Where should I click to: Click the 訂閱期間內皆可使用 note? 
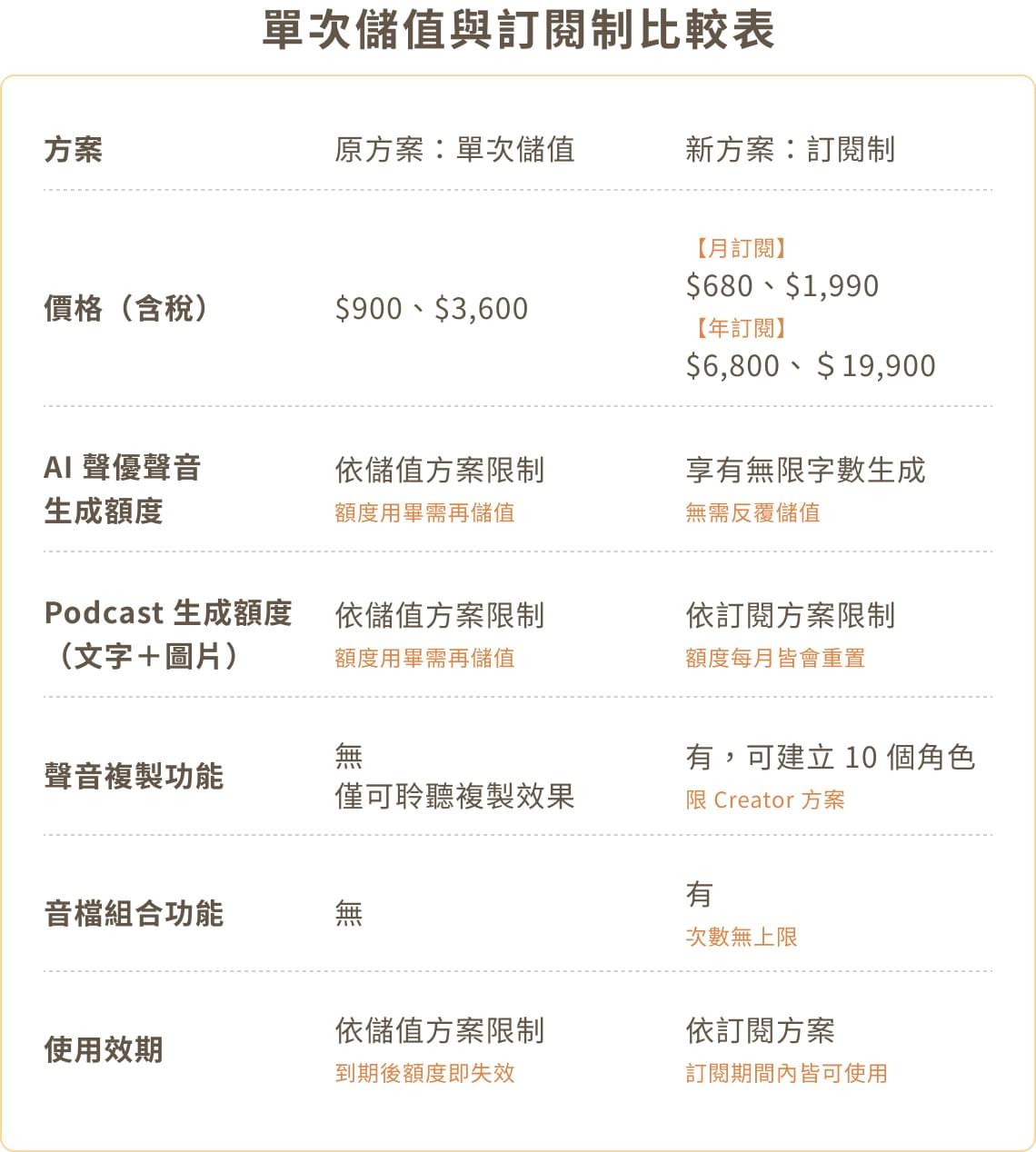(786, 1073)
